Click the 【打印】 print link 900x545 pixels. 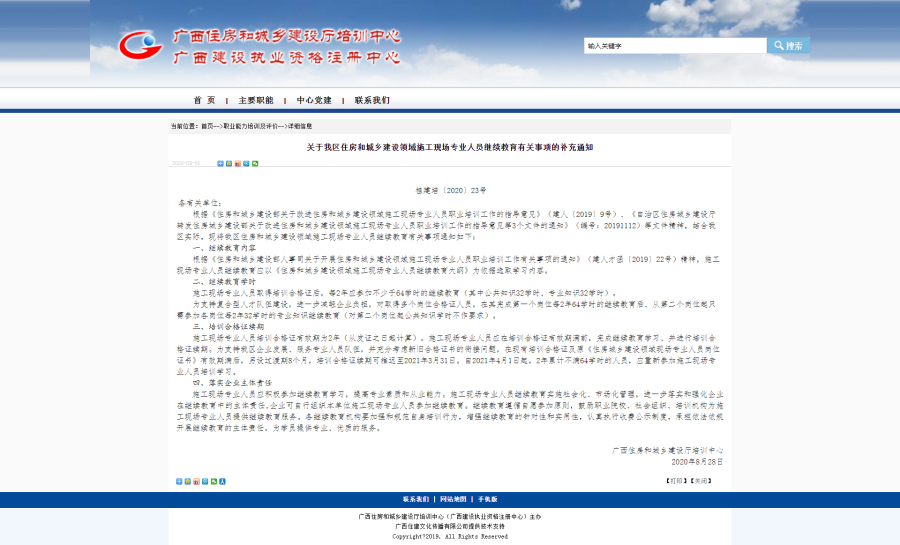(677, 481)
